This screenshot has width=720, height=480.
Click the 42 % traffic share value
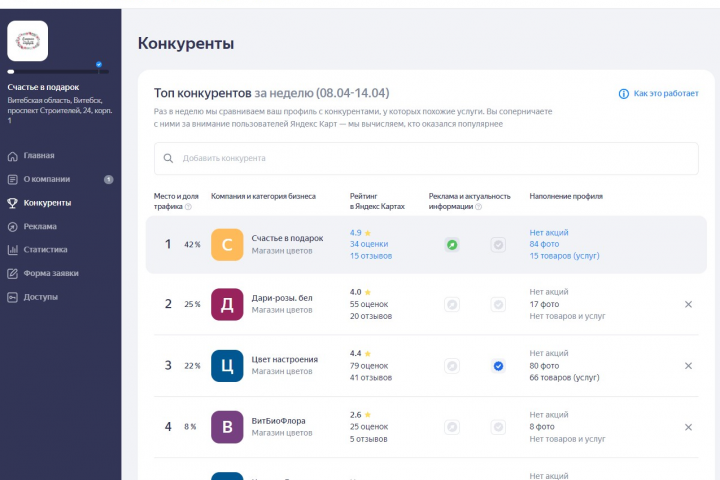[192, 245]
